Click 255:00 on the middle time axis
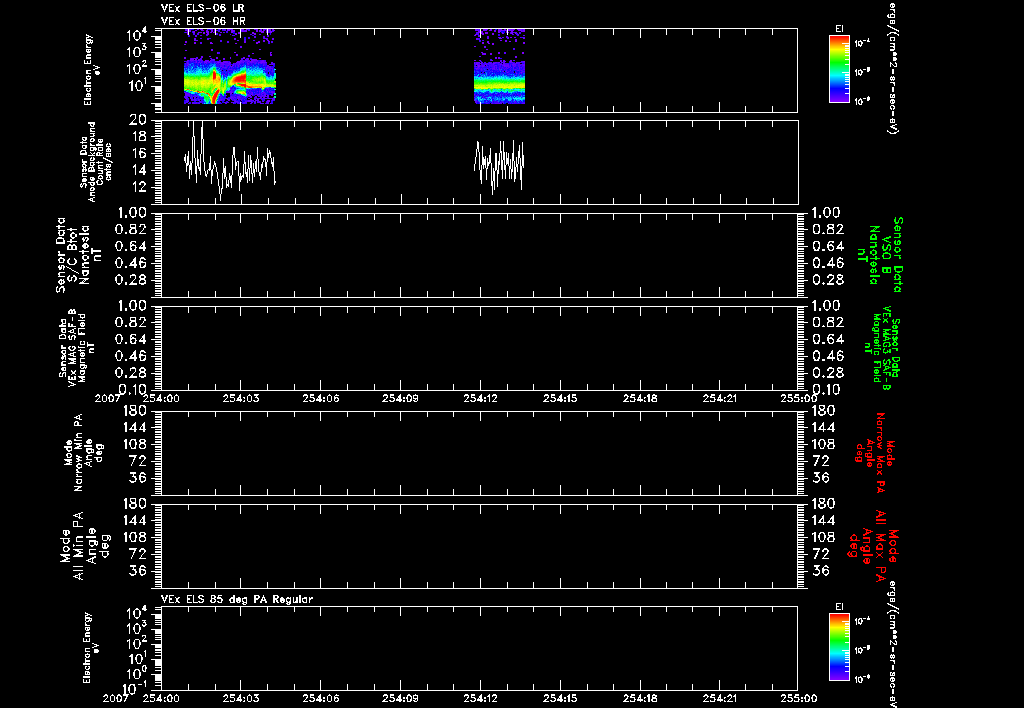This screenshot has width=1024, height=708. [798, 398]
